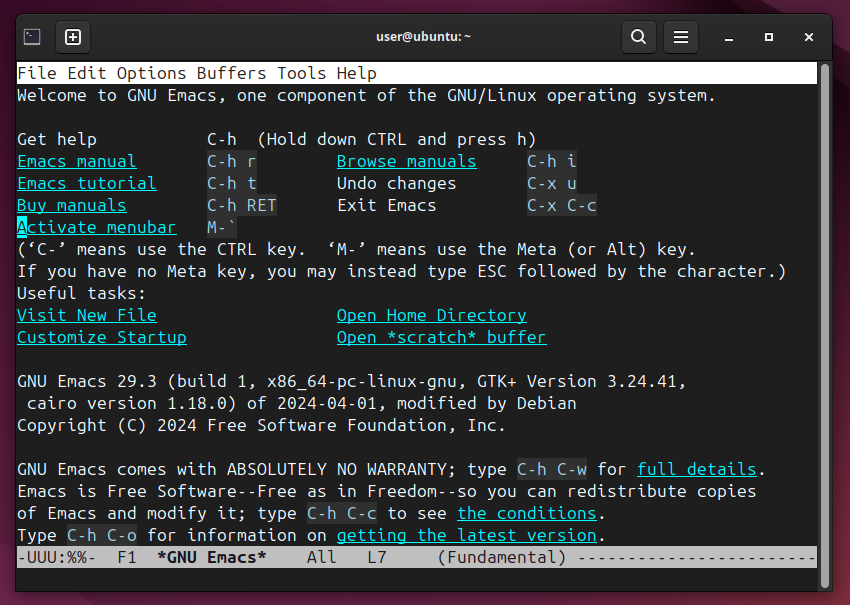This screenshot has height=605, width=850.
Task: Close the terminal window
Action: 809,37
